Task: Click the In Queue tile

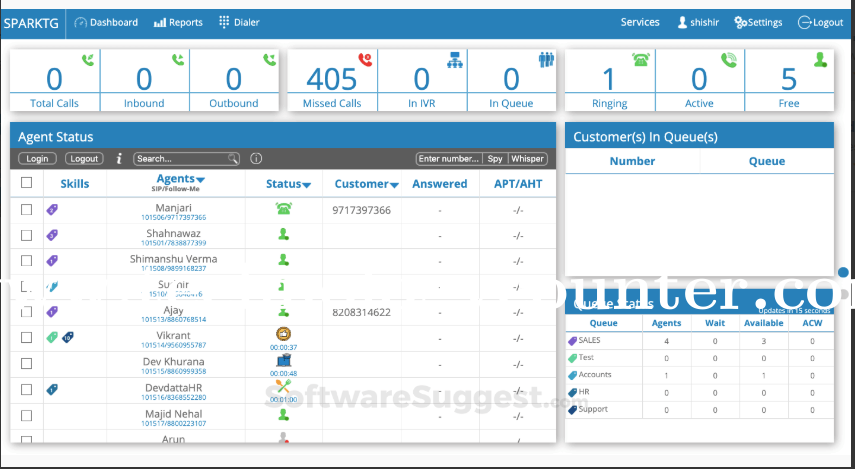Action: coord(511,80)
